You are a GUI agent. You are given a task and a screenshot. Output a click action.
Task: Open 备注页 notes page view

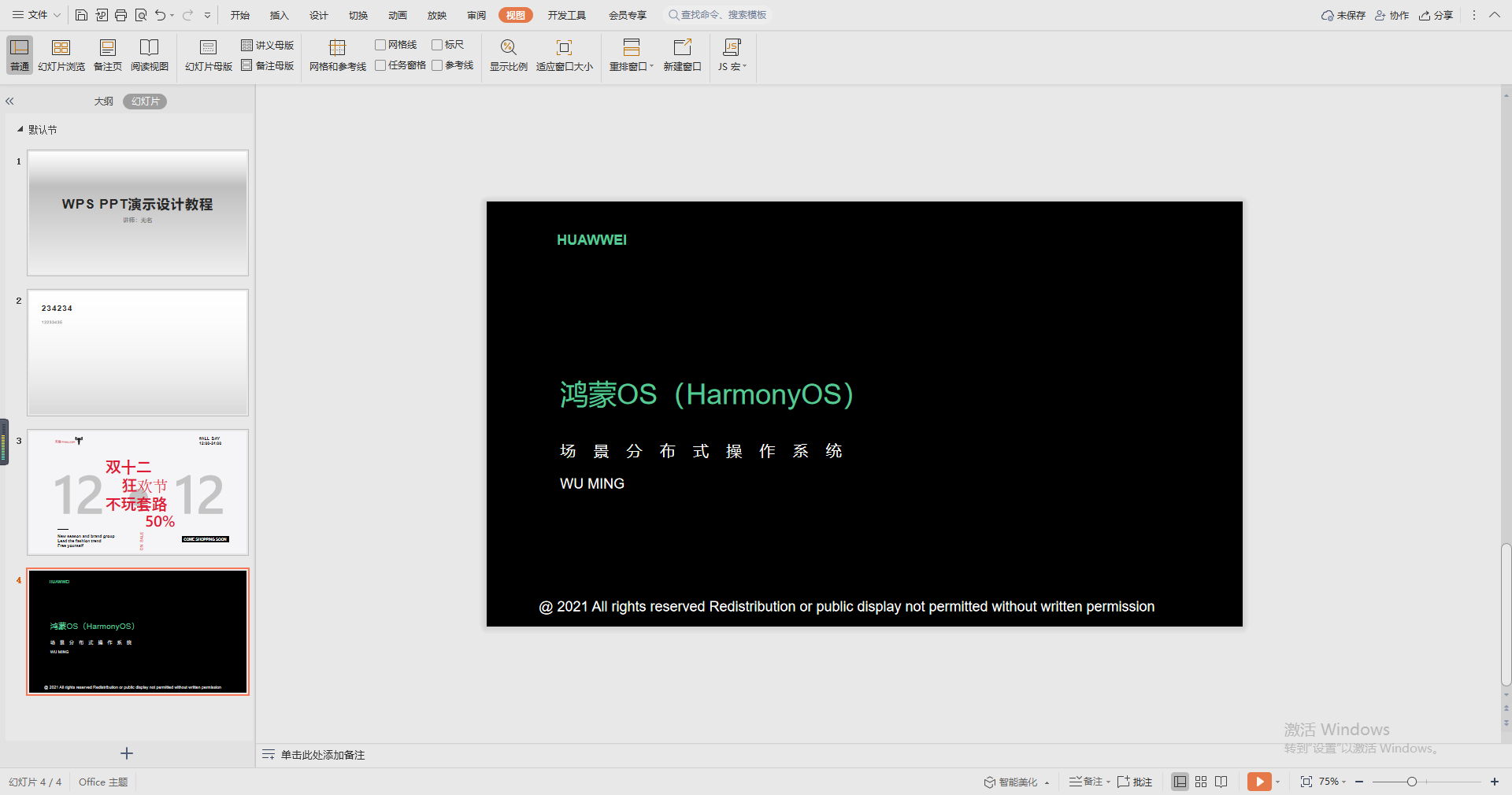108,55
